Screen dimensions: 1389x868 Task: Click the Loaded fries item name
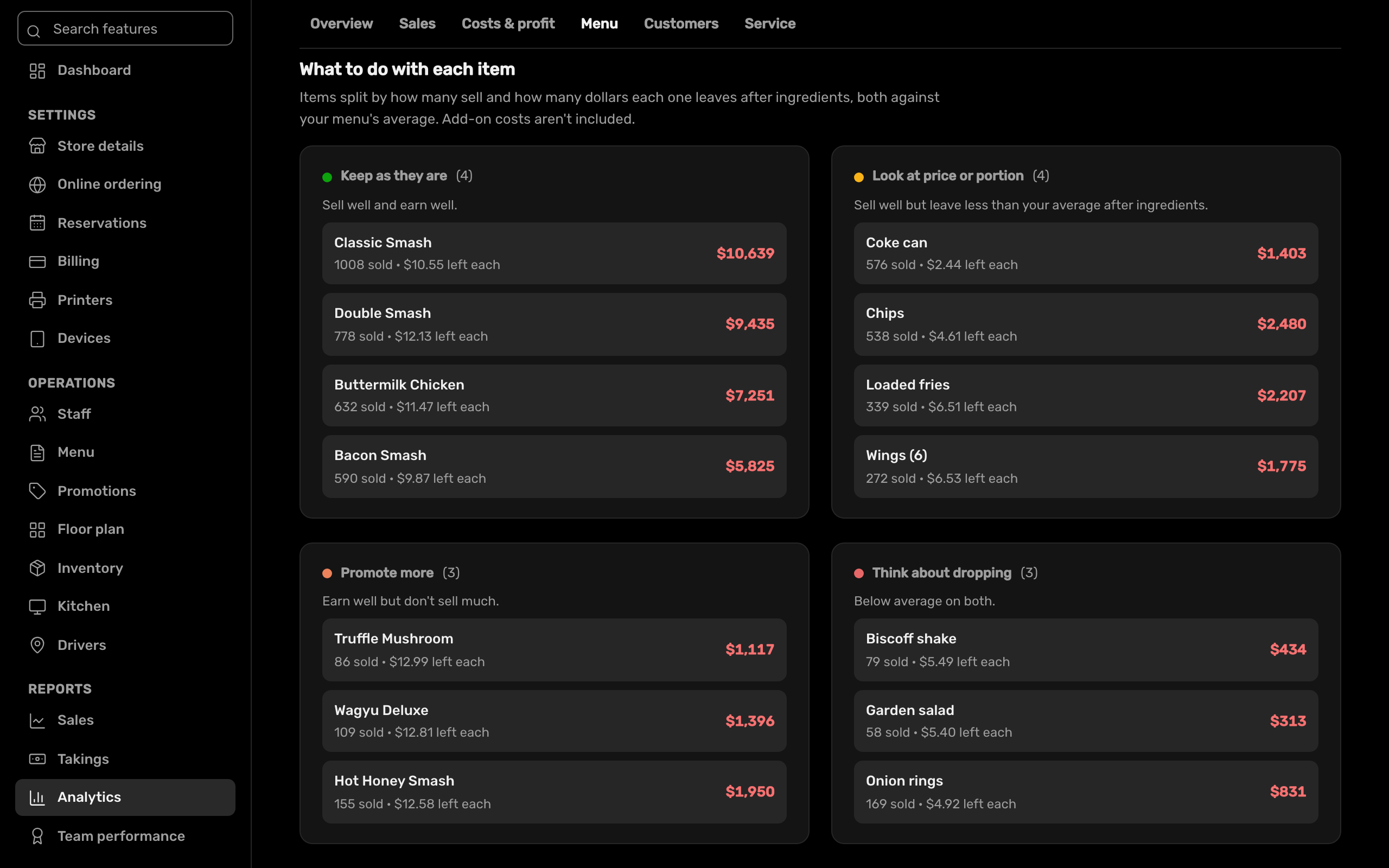(907, 385)
